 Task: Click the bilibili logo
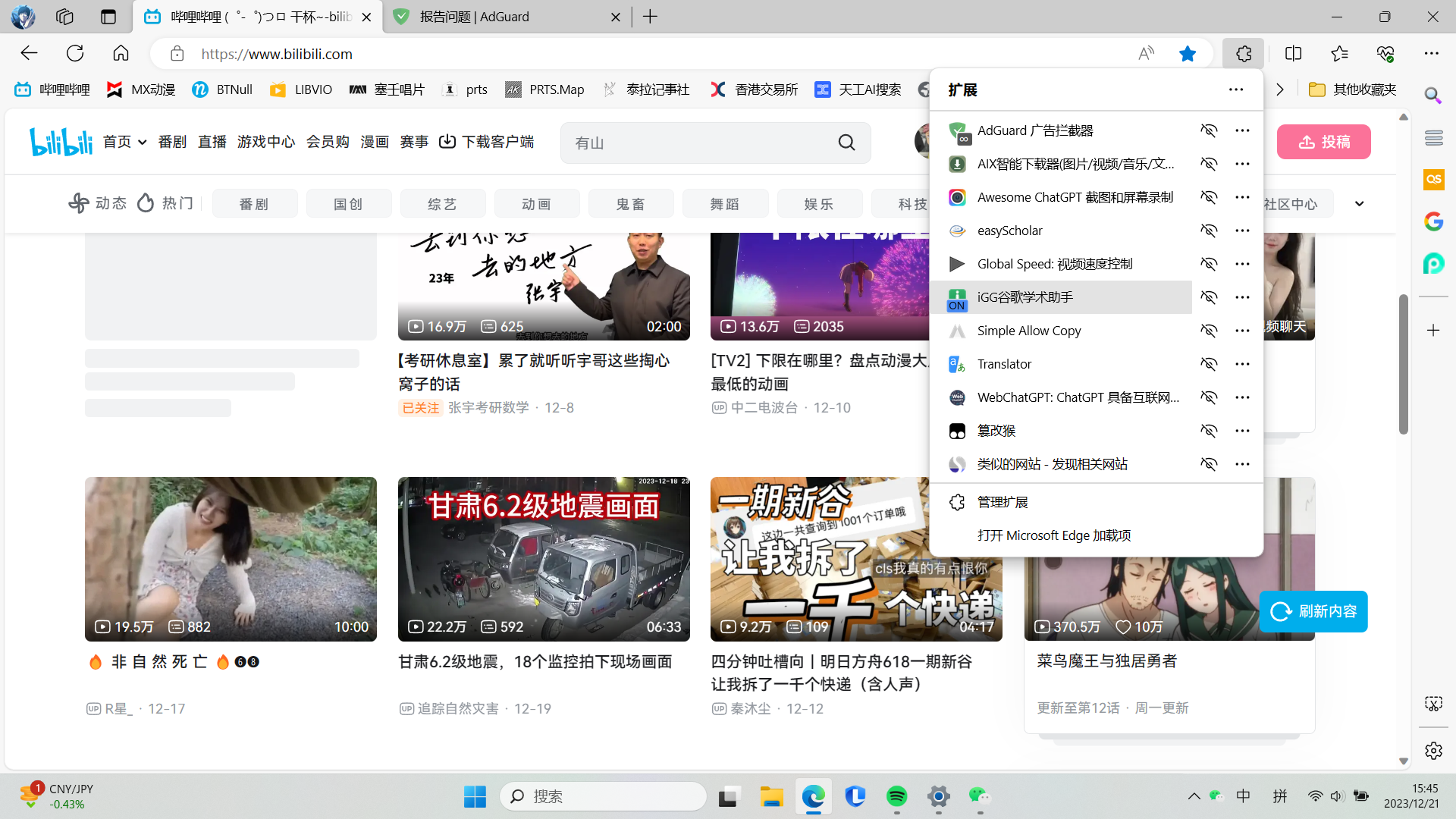(60, 141)
